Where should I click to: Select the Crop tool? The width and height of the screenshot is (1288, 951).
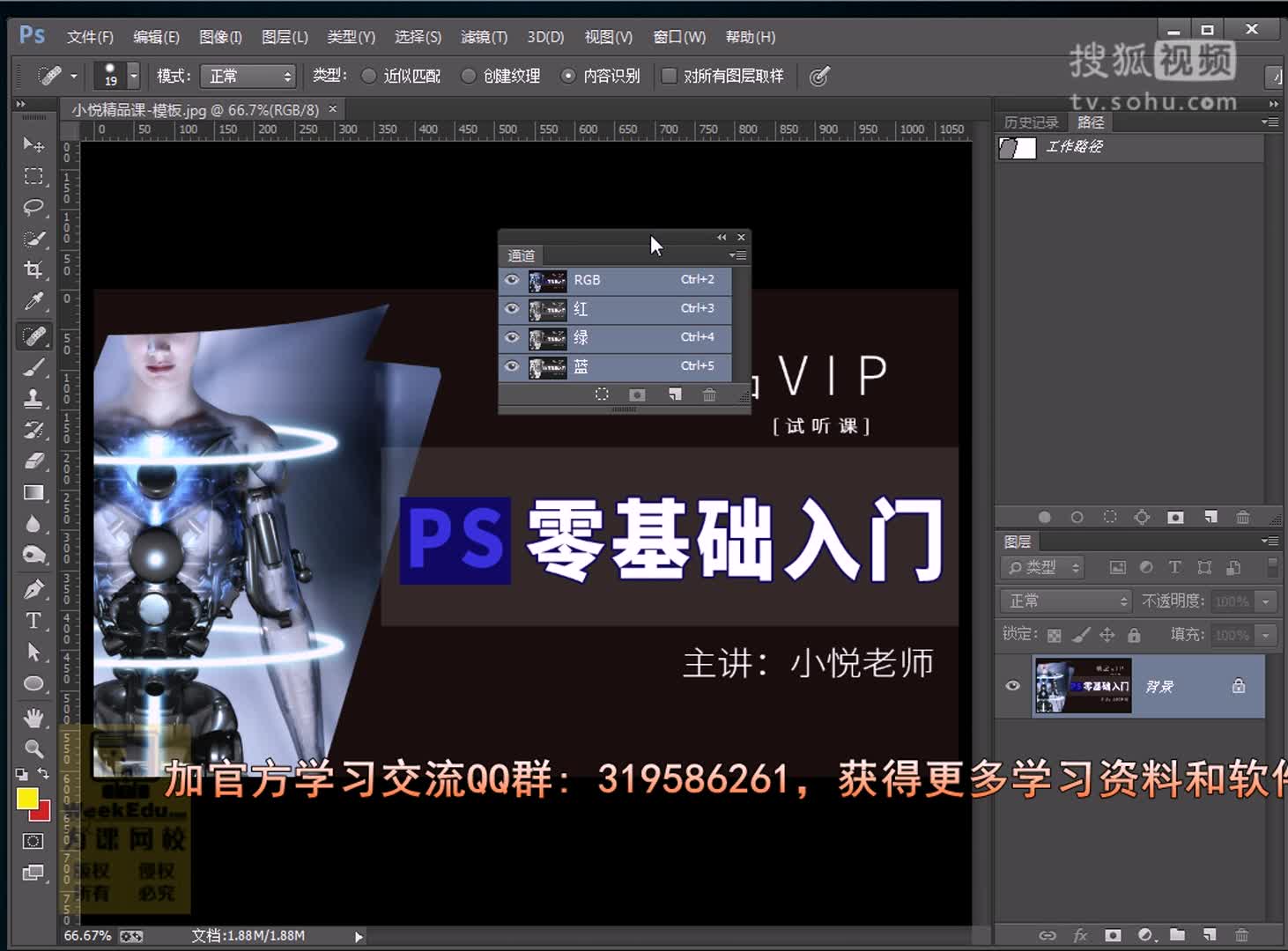click(x=33, y=269)
